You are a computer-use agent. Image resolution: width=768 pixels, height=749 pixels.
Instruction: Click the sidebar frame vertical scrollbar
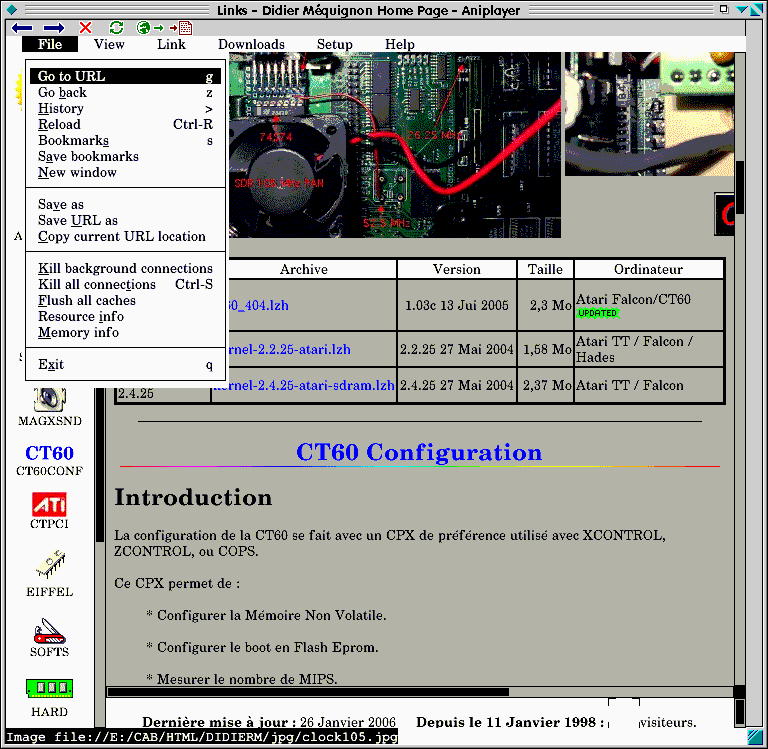pyautogui.click(x=100, y=465)
